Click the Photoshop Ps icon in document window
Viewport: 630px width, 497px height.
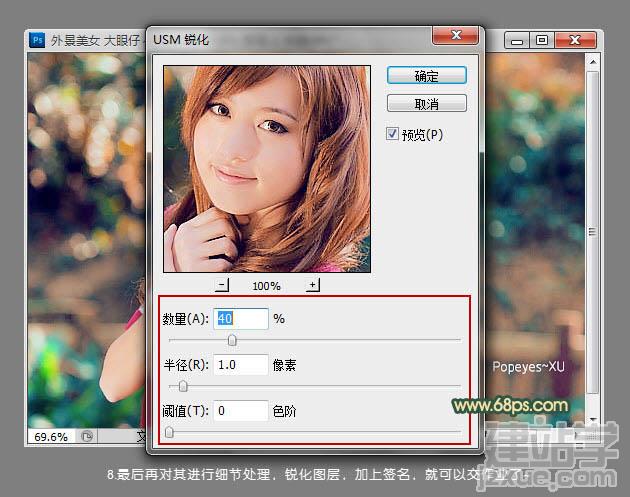coord(37,40)
